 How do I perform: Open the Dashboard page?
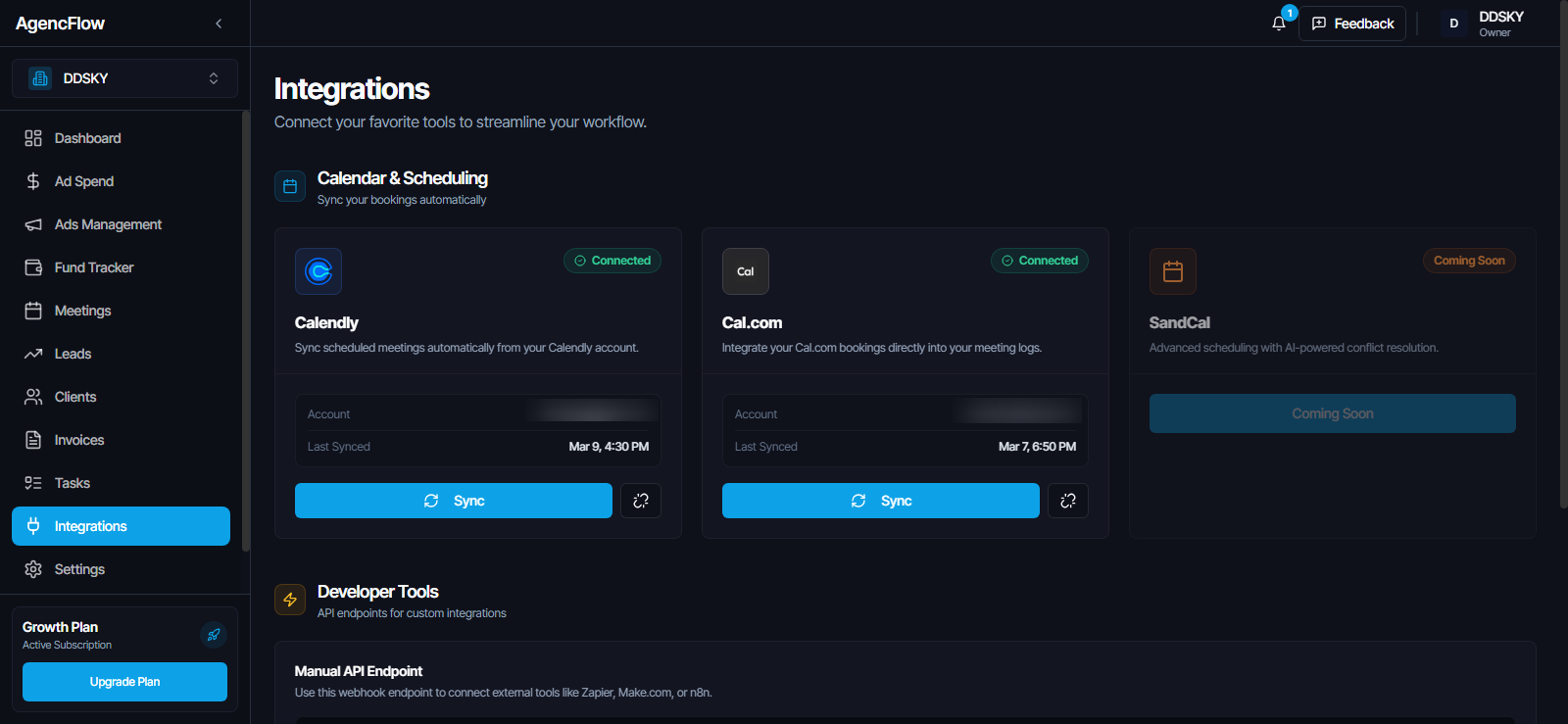click(x=121, y=138)
